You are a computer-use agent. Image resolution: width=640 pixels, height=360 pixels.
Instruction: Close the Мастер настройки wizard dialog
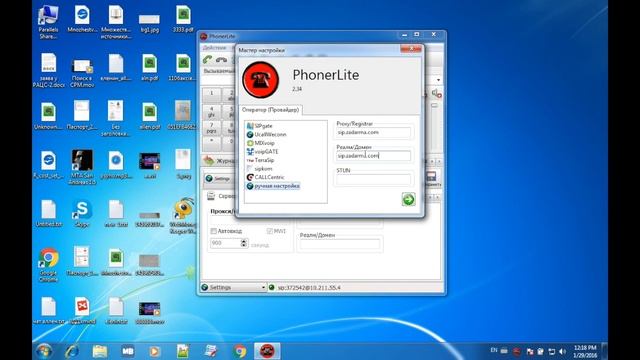point(411,49)
